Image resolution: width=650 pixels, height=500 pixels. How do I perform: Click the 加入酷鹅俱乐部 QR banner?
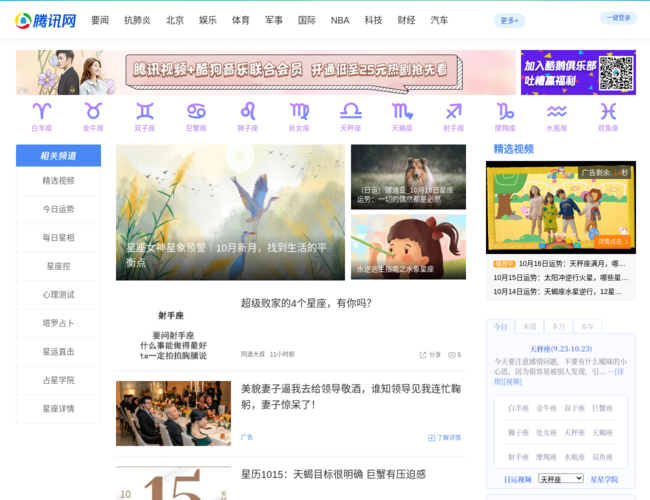(x=578, y=73)
